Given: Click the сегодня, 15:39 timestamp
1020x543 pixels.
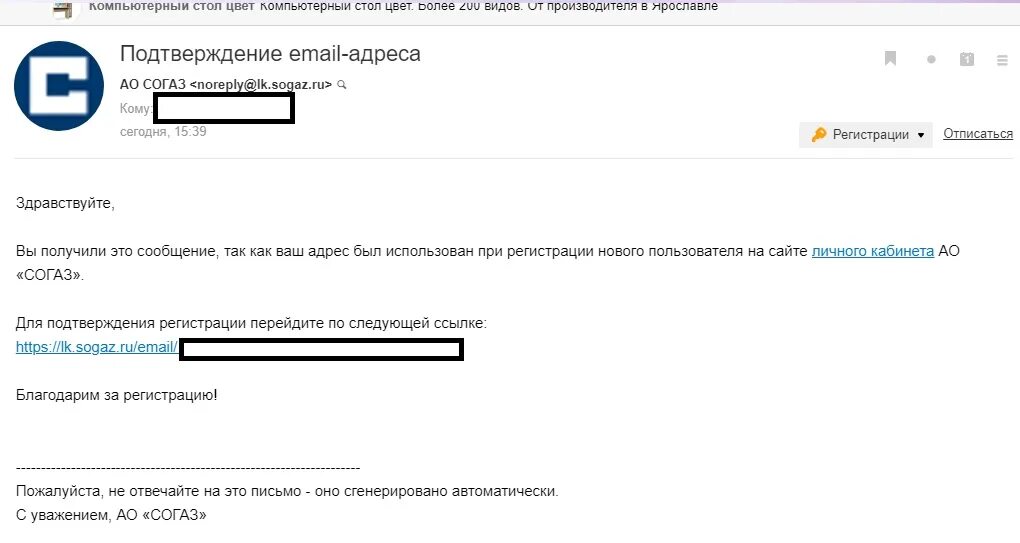Looking at the screenshot, I should tap(163, 131).
